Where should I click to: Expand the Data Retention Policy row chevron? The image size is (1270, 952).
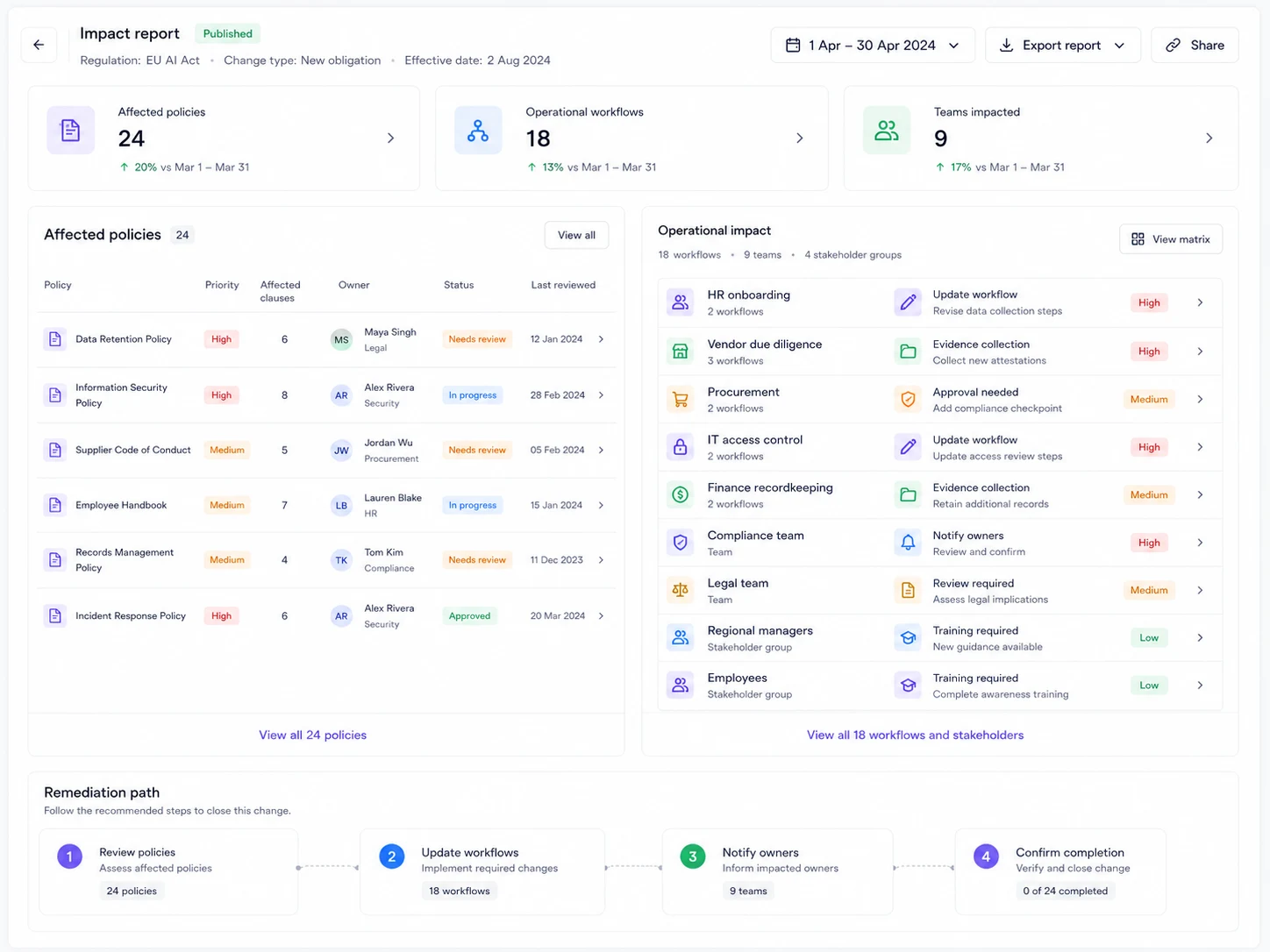601,339
